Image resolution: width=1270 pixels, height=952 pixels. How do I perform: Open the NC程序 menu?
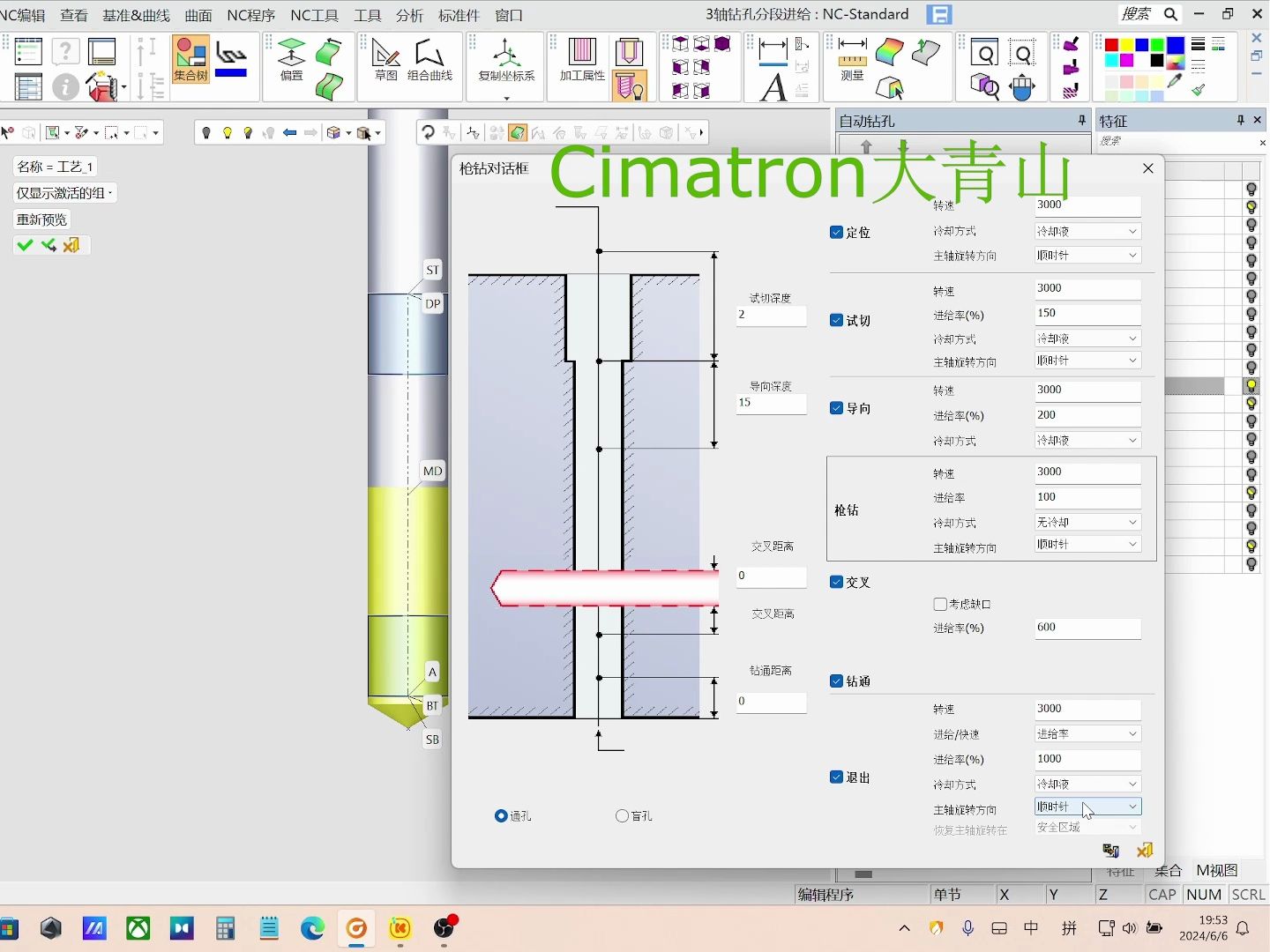pos(250,15)
